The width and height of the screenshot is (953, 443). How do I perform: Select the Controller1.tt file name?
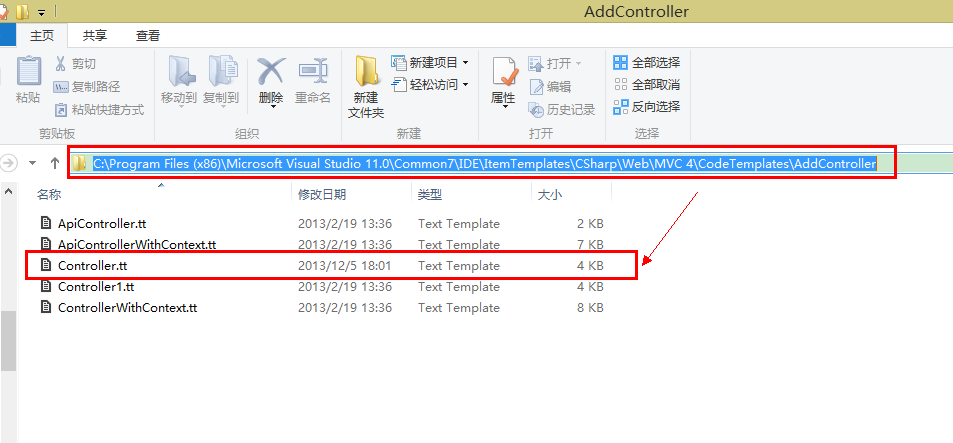click(x=96, y=286)
